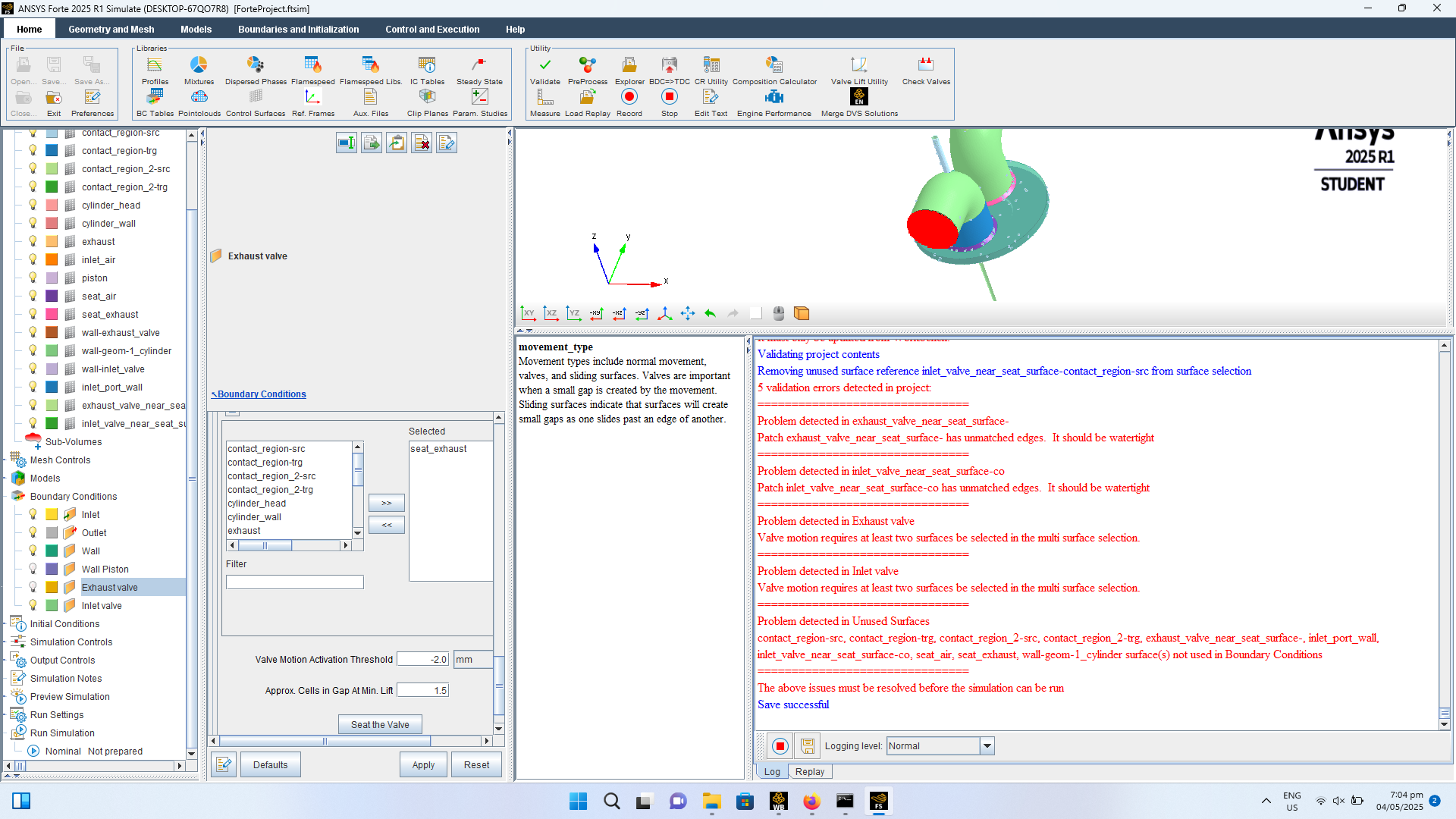Toggle visibility of Inlet boundary condition
This screenshot has width=1456, height=819.
click(x=33, y=514)
